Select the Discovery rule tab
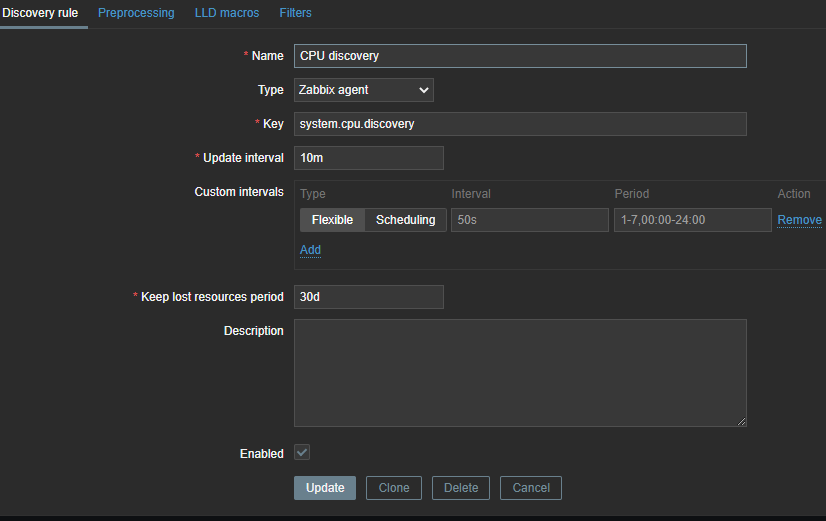The height and width of the screenshot is (521, 826). [40, 13]
